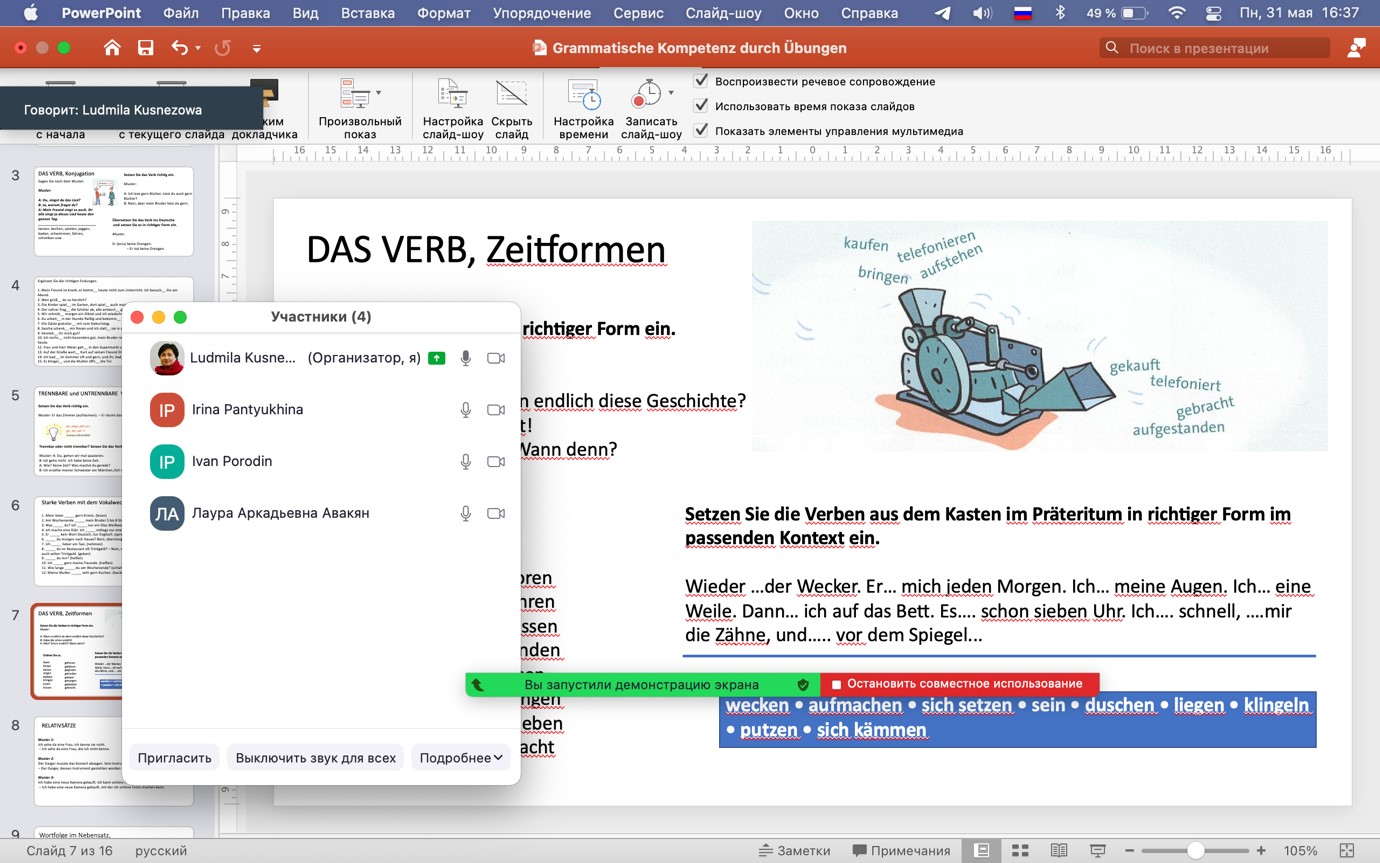
Task: Undo the last action with arrow icon
Action: tap(179, 48)
